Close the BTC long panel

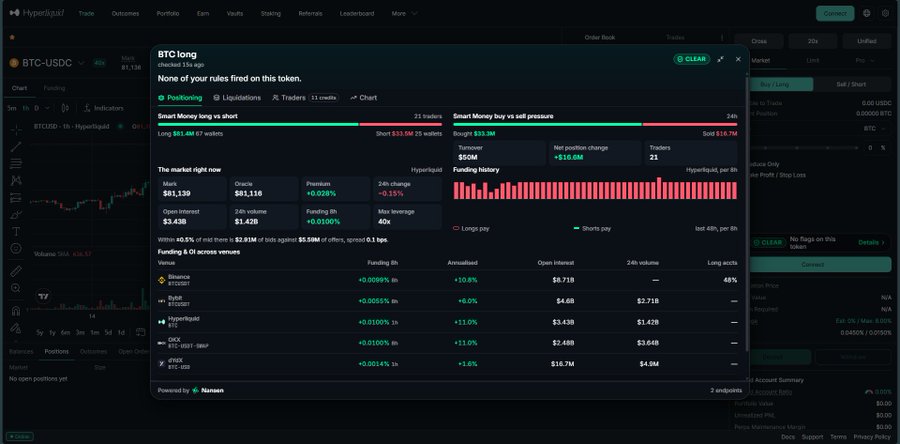[x=738, y=59]
